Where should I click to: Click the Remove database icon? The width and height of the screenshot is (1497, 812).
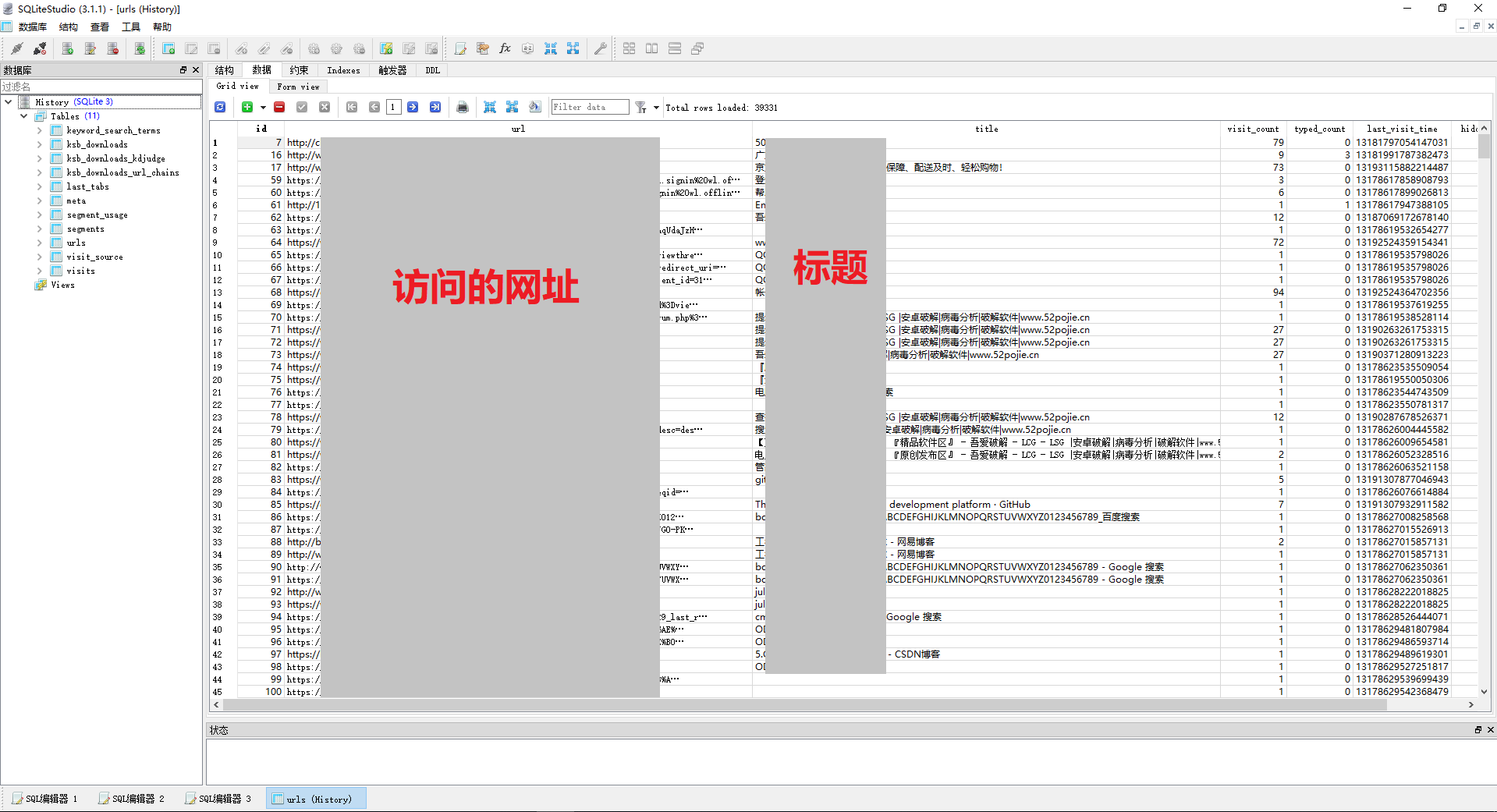tap(113, 48)
